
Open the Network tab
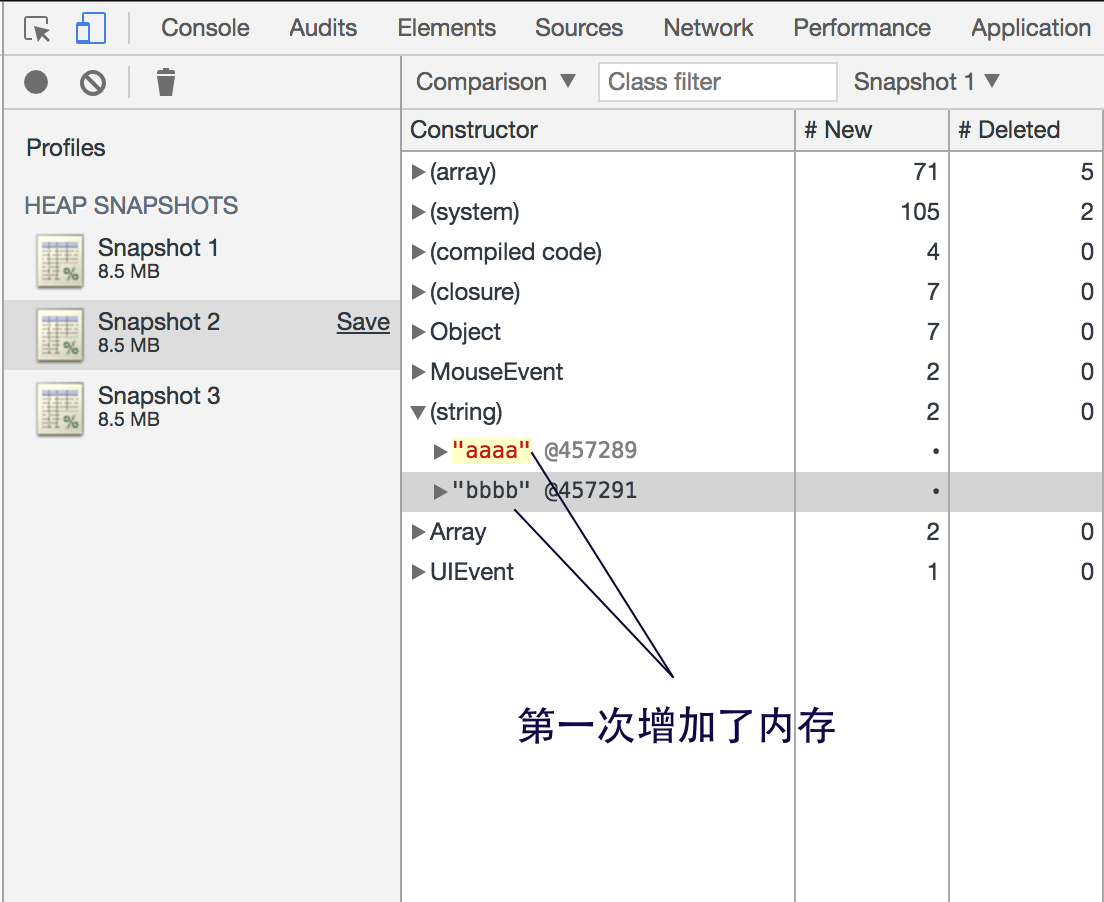click(708, 27)
